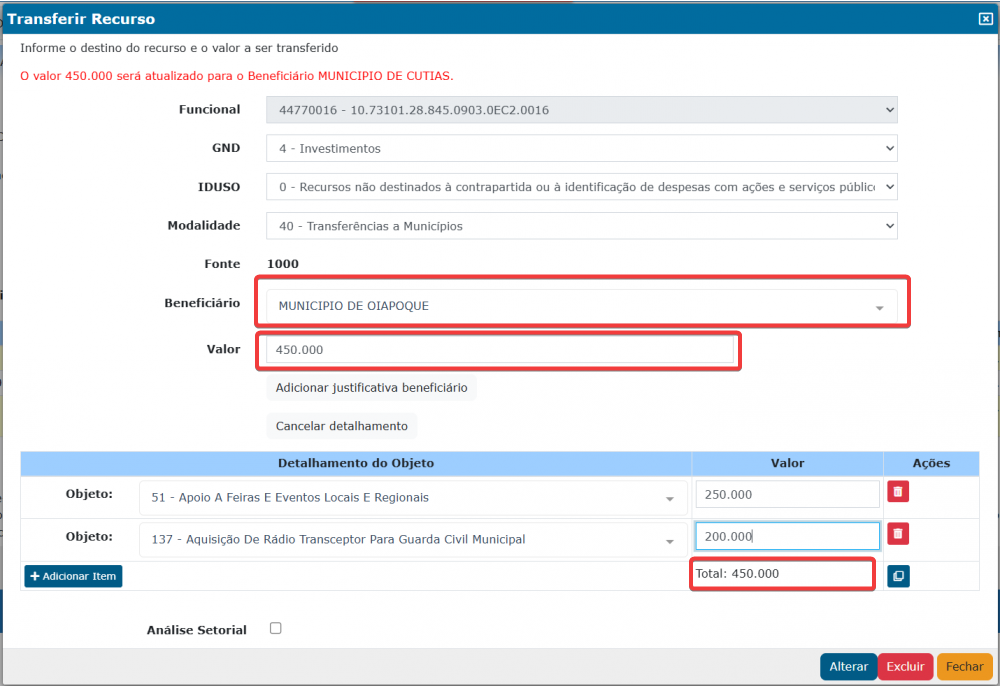
Task: Click the Alterar button
Action: [848, 667]
